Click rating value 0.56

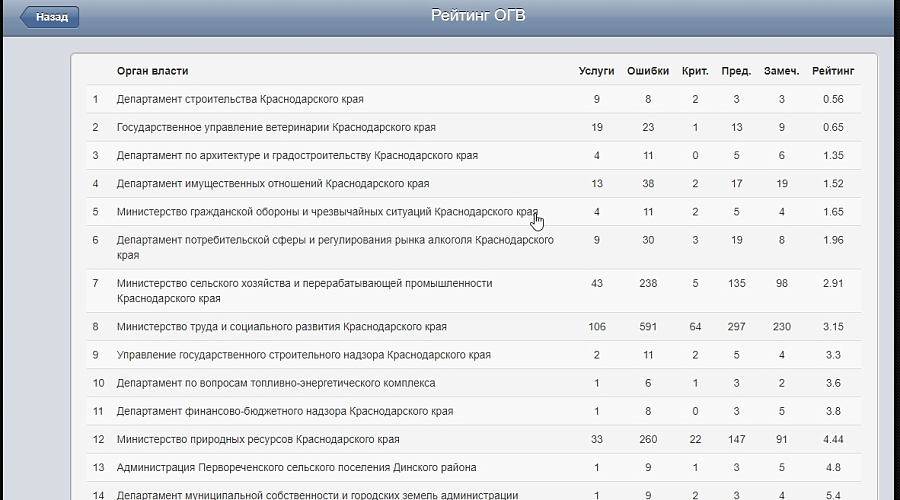pos(833,99)
